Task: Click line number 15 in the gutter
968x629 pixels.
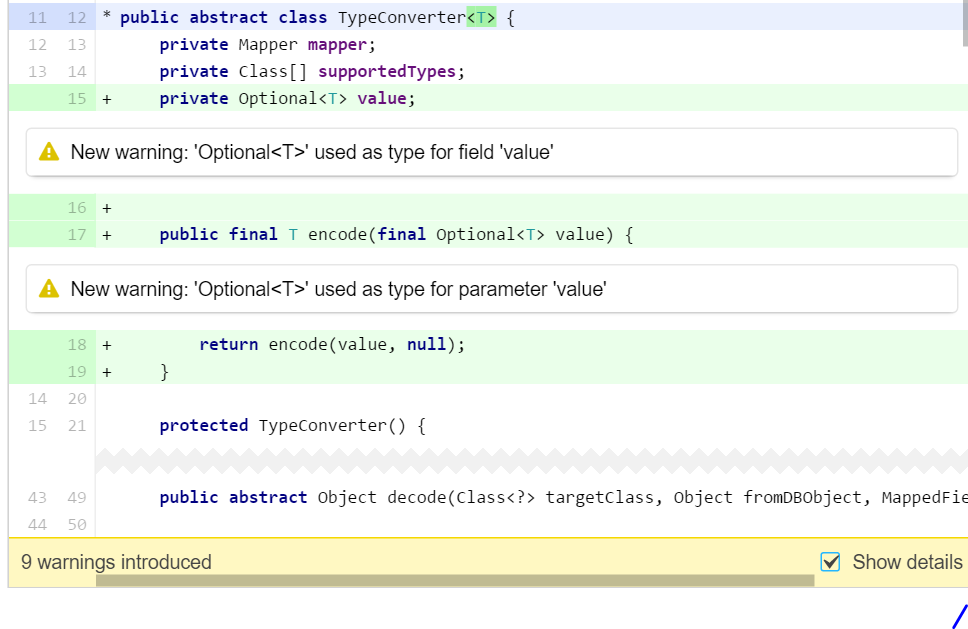Action: click(x=77, y=98)
